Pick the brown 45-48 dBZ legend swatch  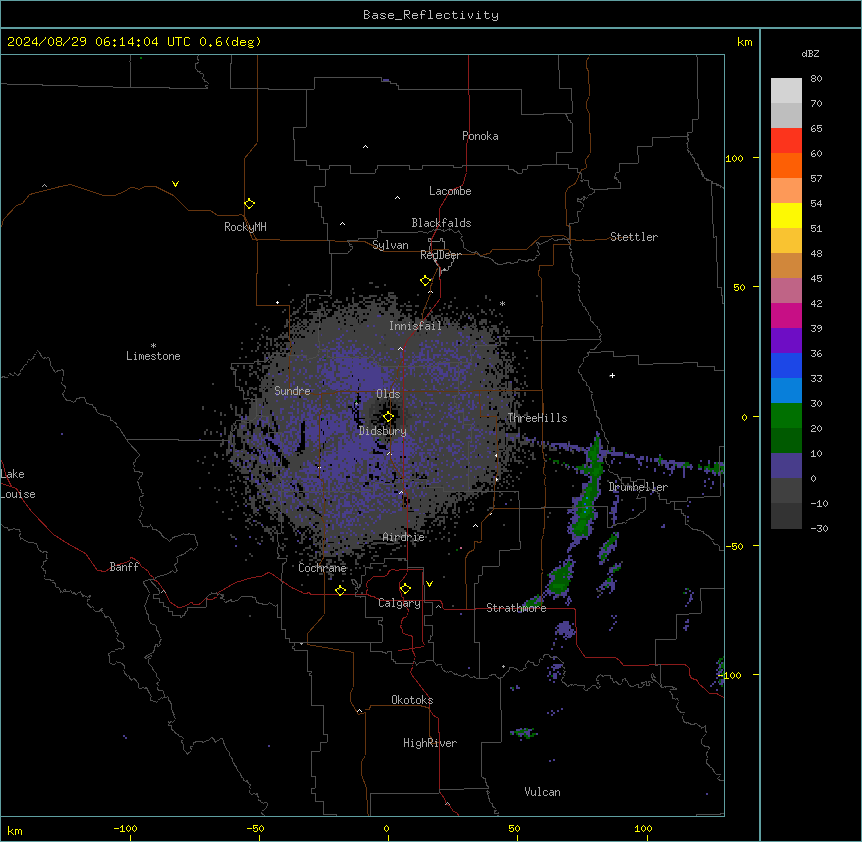tap(786, 265)
